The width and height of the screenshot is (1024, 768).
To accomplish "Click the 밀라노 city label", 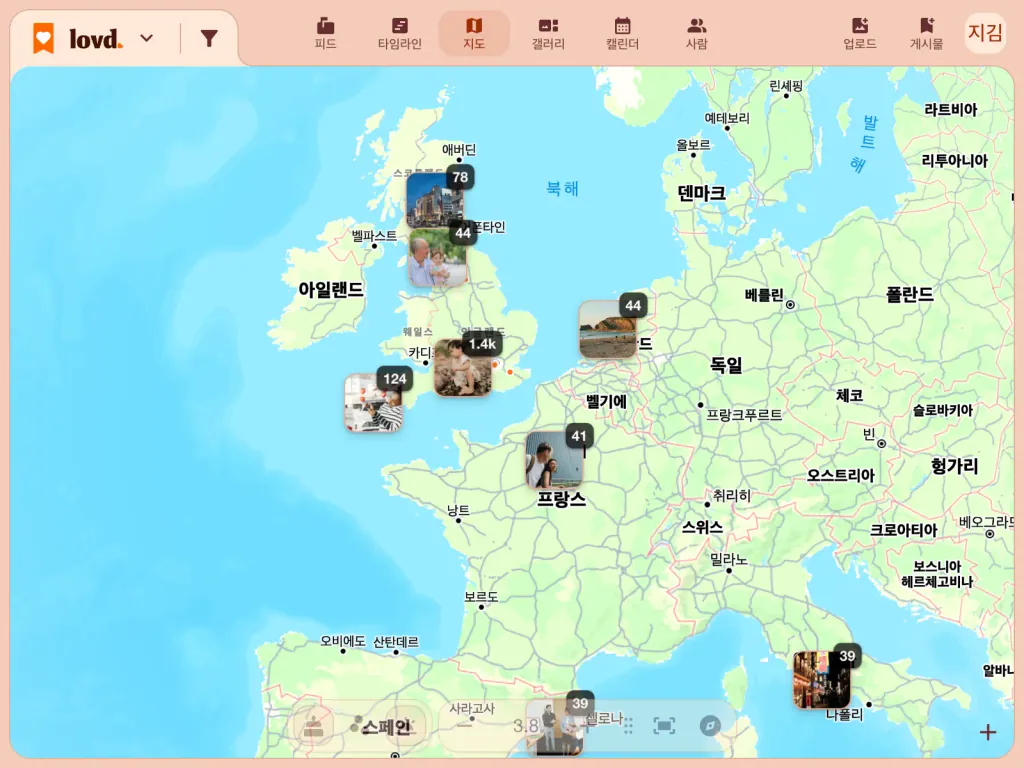I will pyautogui.click(x=729, y=559).
